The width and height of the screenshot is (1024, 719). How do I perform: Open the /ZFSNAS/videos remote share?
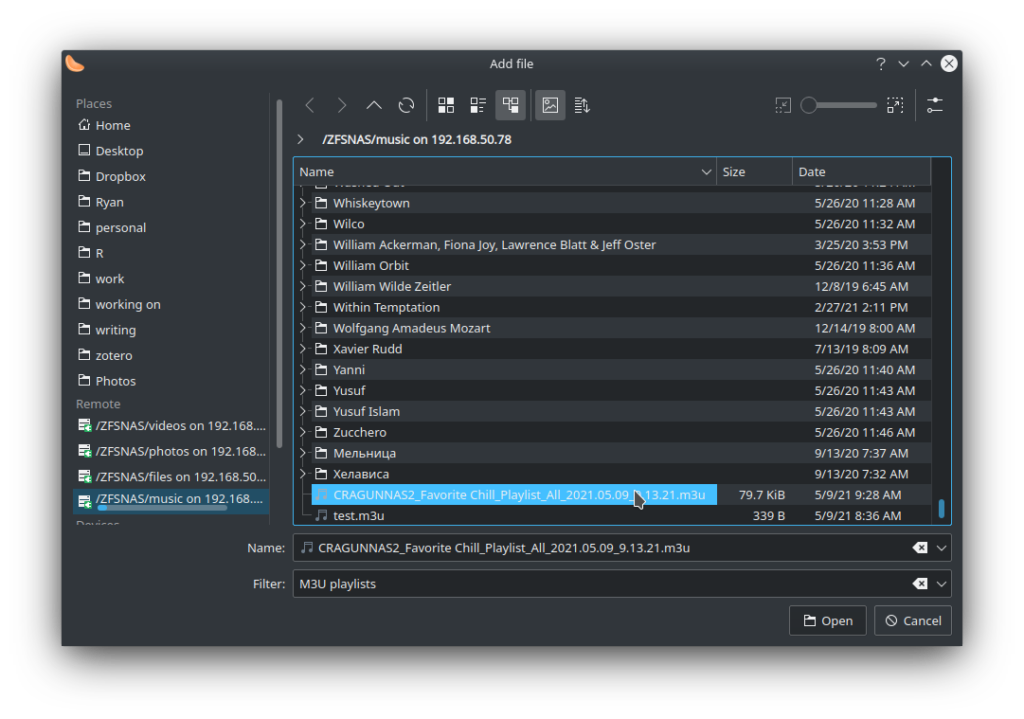click(171, 426)
